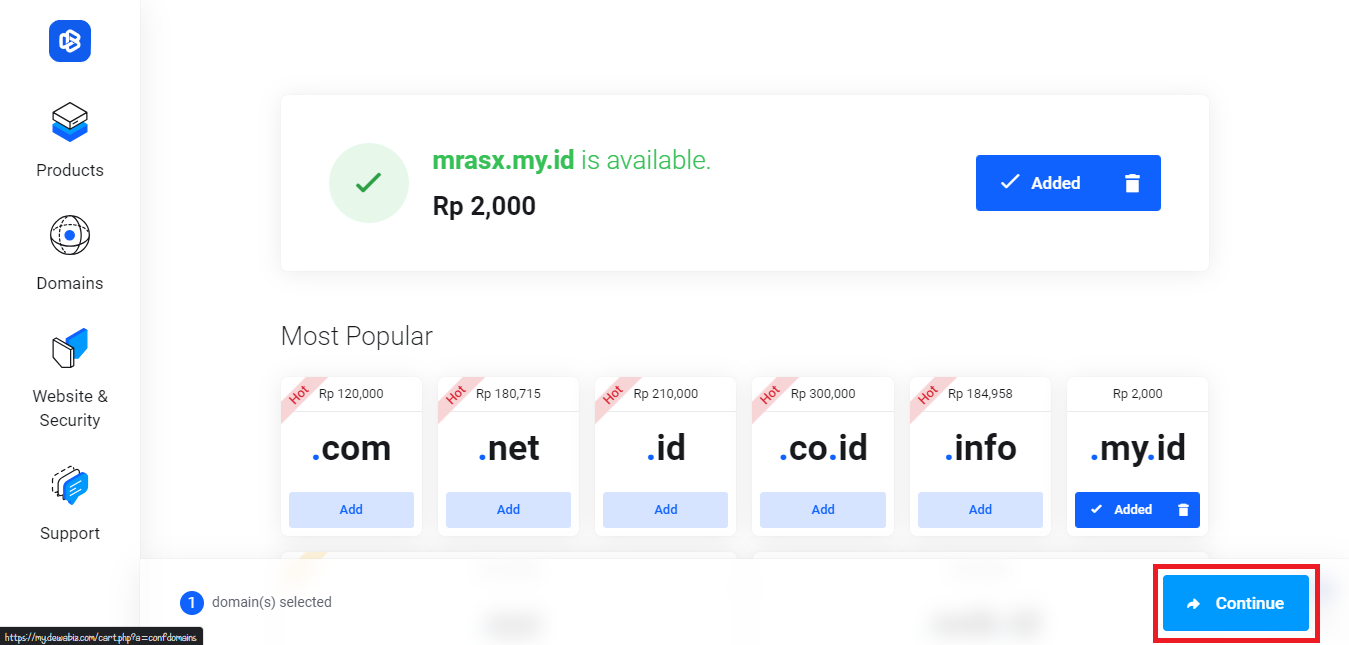The width and height of the screenshot is (1349, 645).
Task: Click the blue site logo icon
Action: tap(70, 41)
